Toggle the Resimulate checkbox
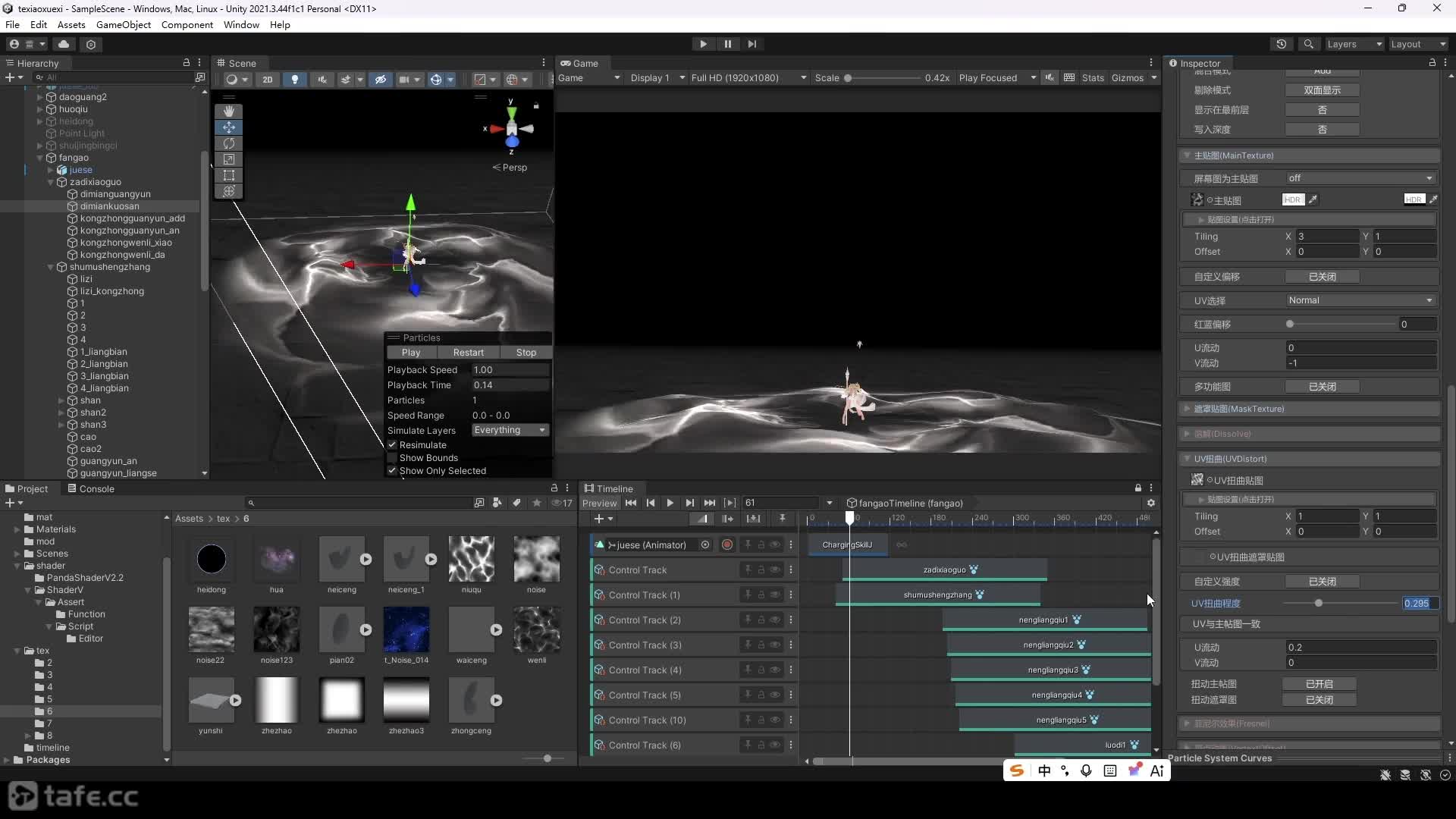 pyautogui.click(x=392, y=445)
